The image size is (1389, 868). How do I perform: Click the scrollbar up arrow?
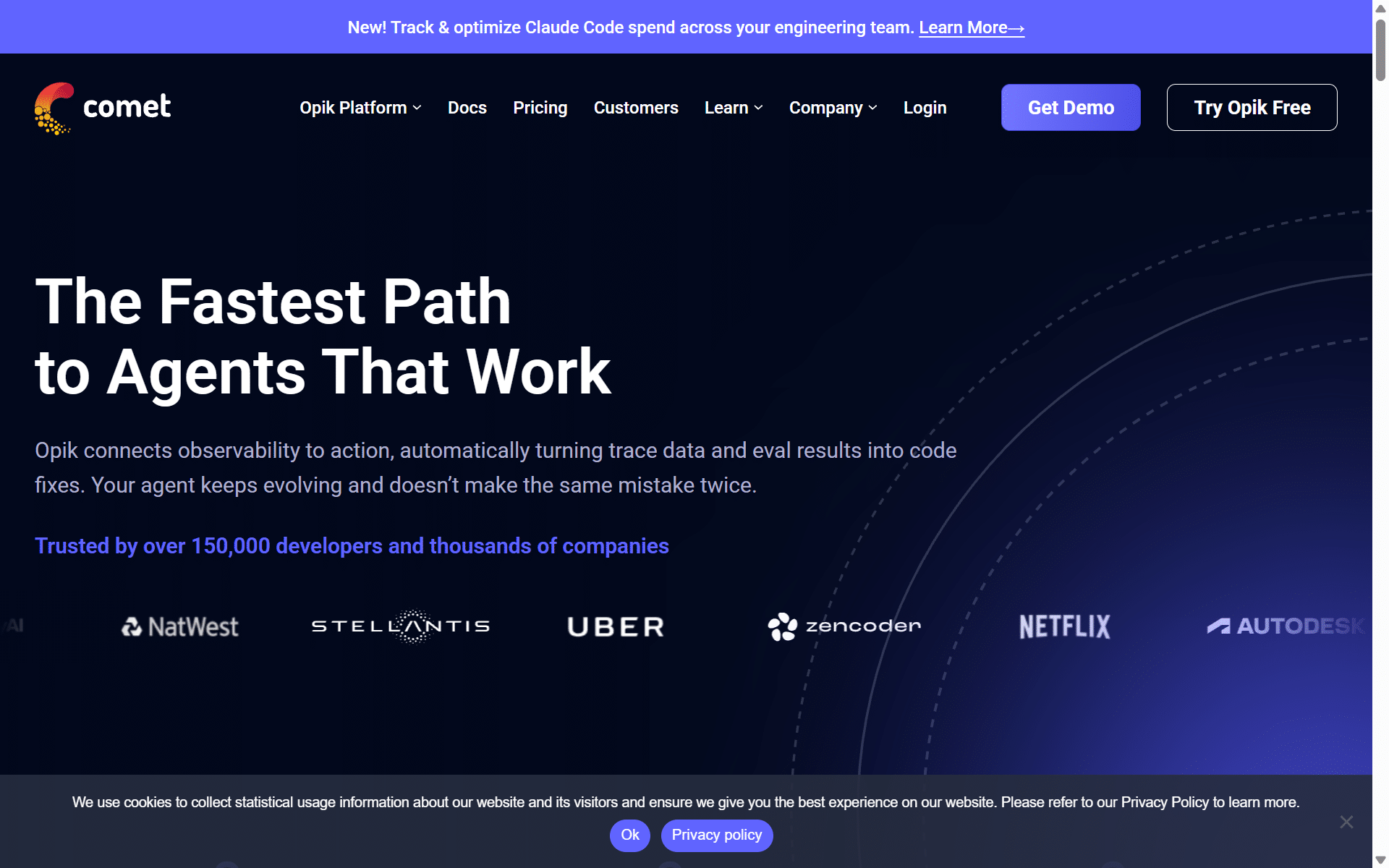click(1380, 8)
